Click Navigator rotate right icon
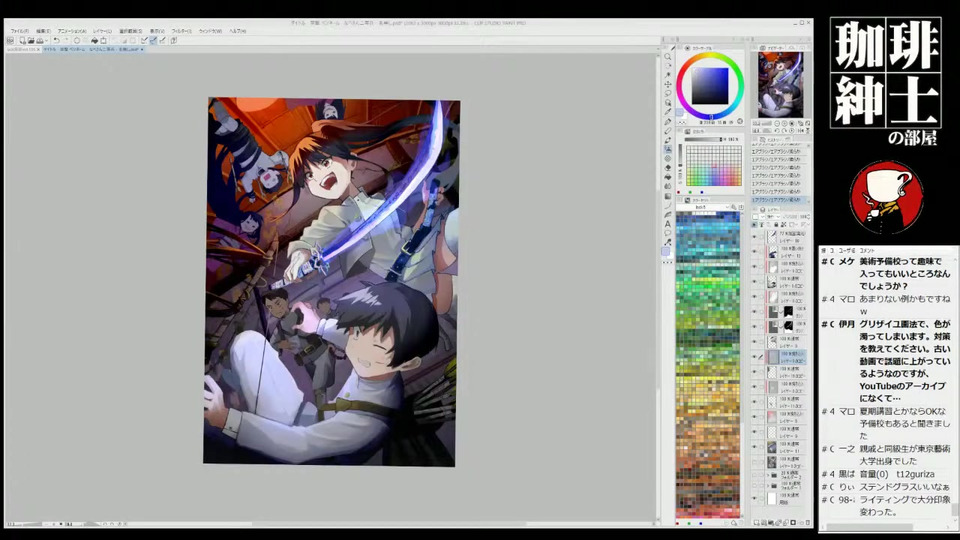The height and width of the screenshot is (540, 960). tap(784, 130)
